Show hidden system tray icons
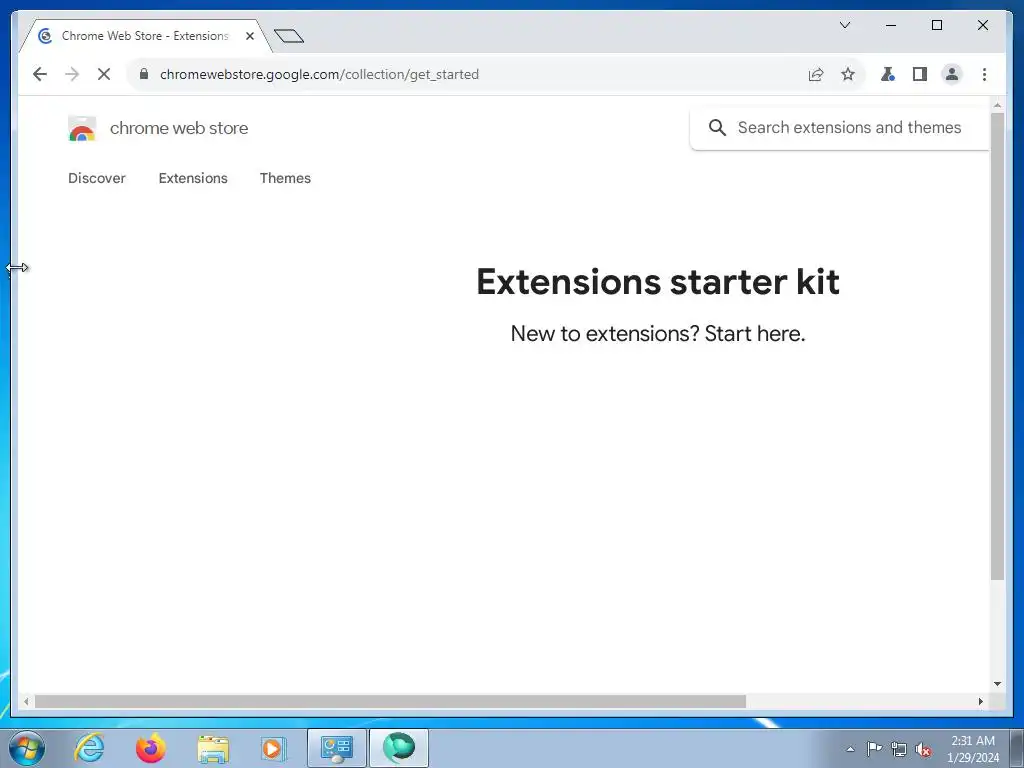The height and width of the screenshot is (768, 1024). coord(850,749)
